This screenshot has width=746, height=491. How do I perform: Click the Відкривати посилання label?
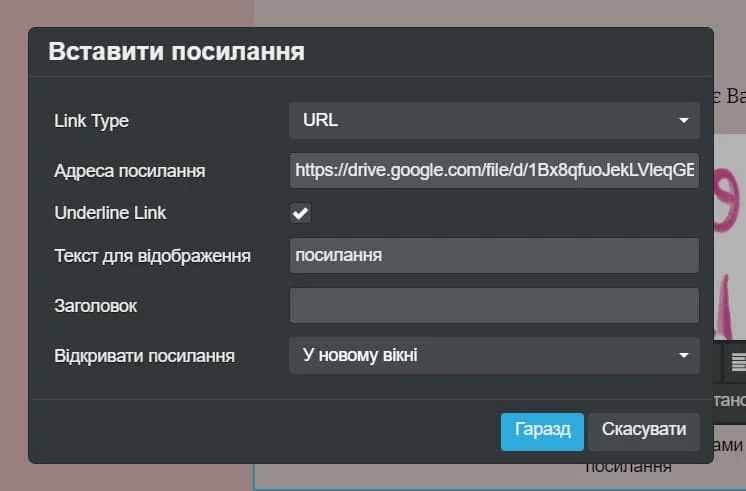tap(145, 356)
